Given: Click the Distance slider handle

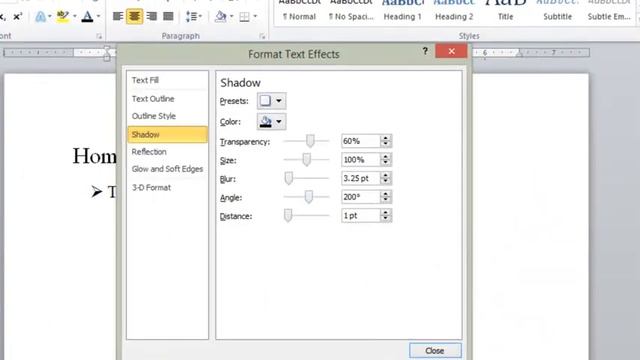Looking at the screenshot, I should click(288, 216).
